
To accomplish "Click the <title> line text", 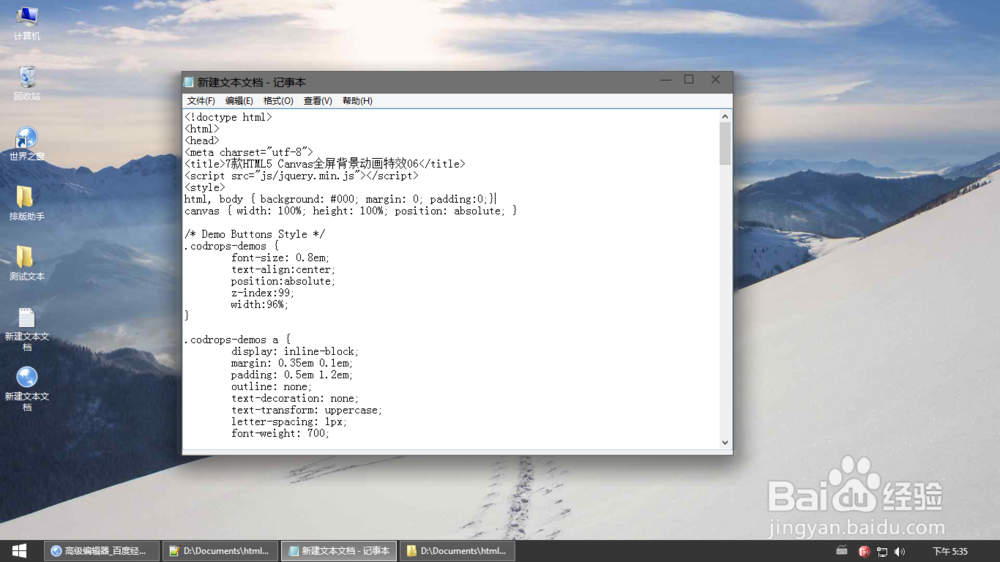I will click(325, 164).
